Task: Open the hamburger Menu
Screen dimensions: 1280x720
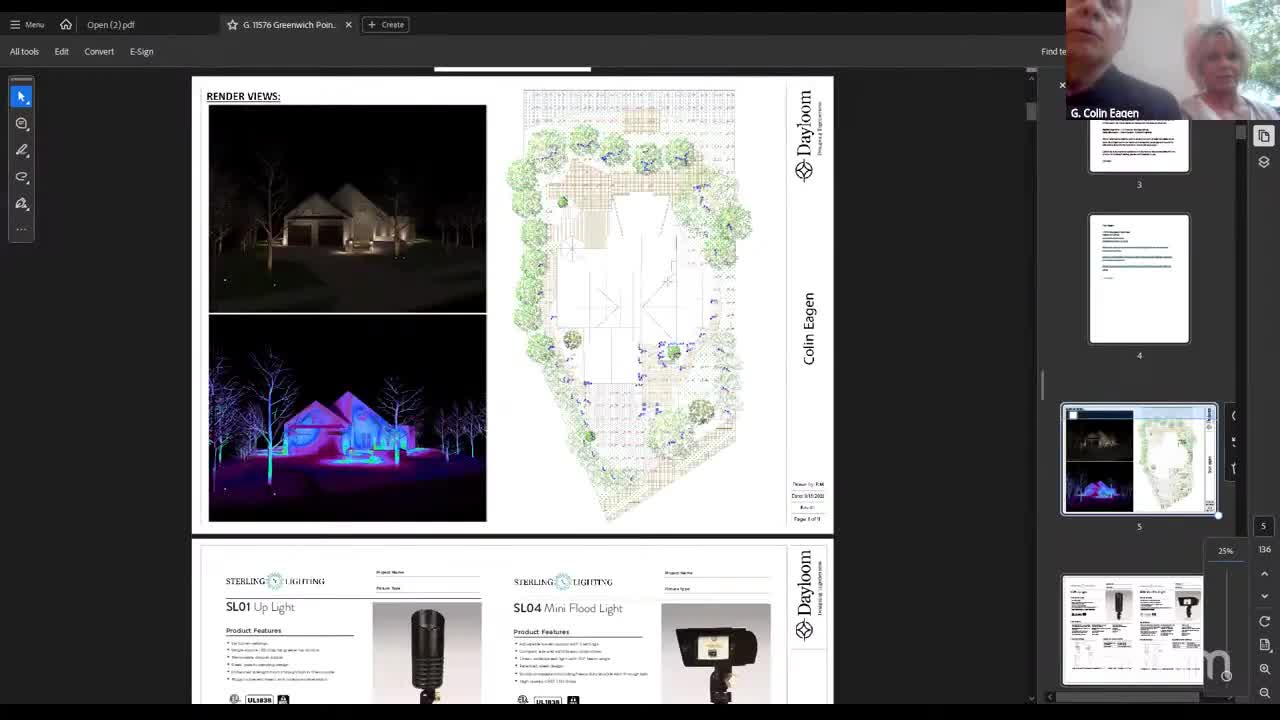Action: 27,24
